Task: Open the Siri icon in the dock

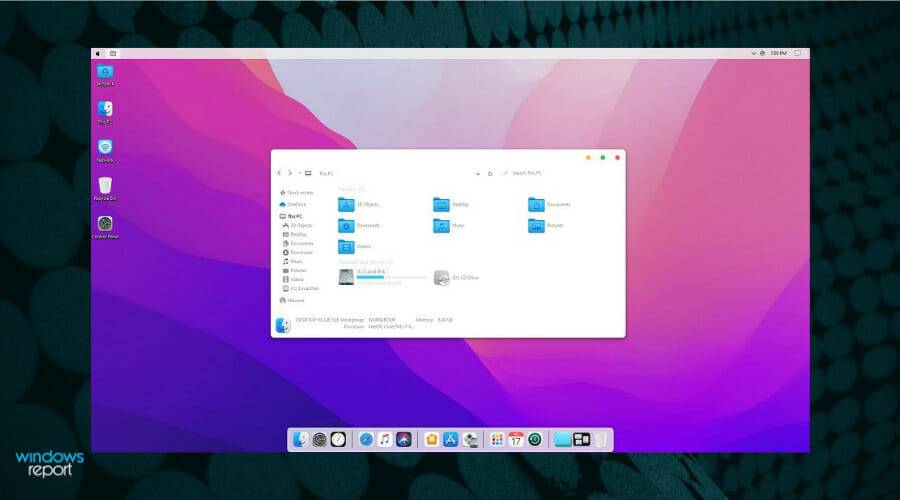Action: coord(403,439)
